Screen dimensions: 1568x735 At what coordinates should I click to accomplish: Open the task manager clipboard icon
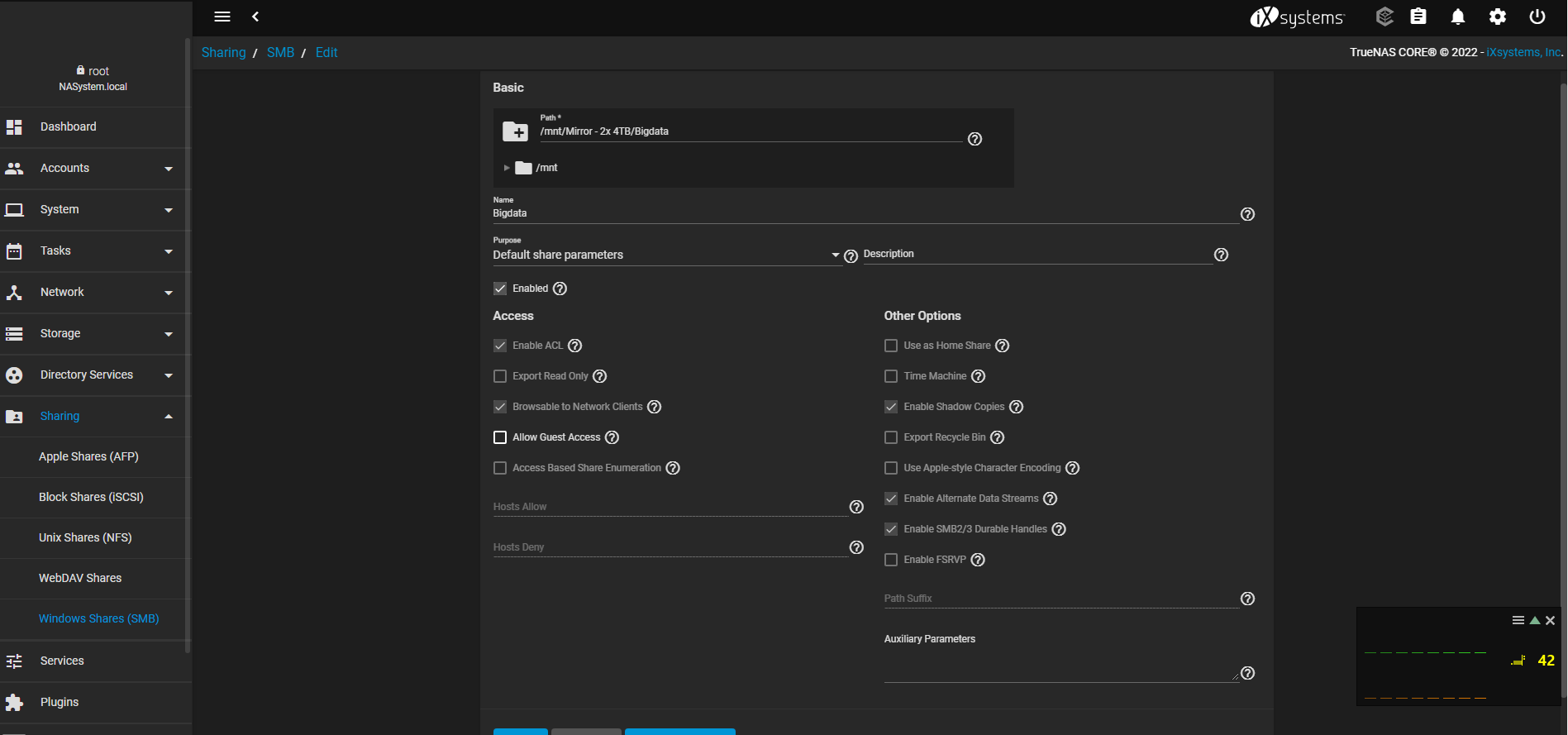click(x=1418, y=17)
